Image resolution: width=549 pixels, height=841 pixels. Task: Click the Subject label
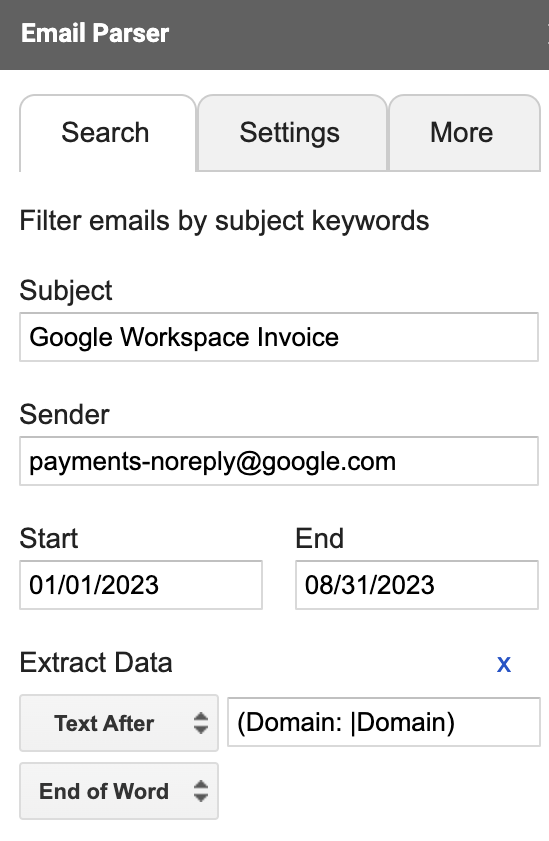tap(66, 291)
